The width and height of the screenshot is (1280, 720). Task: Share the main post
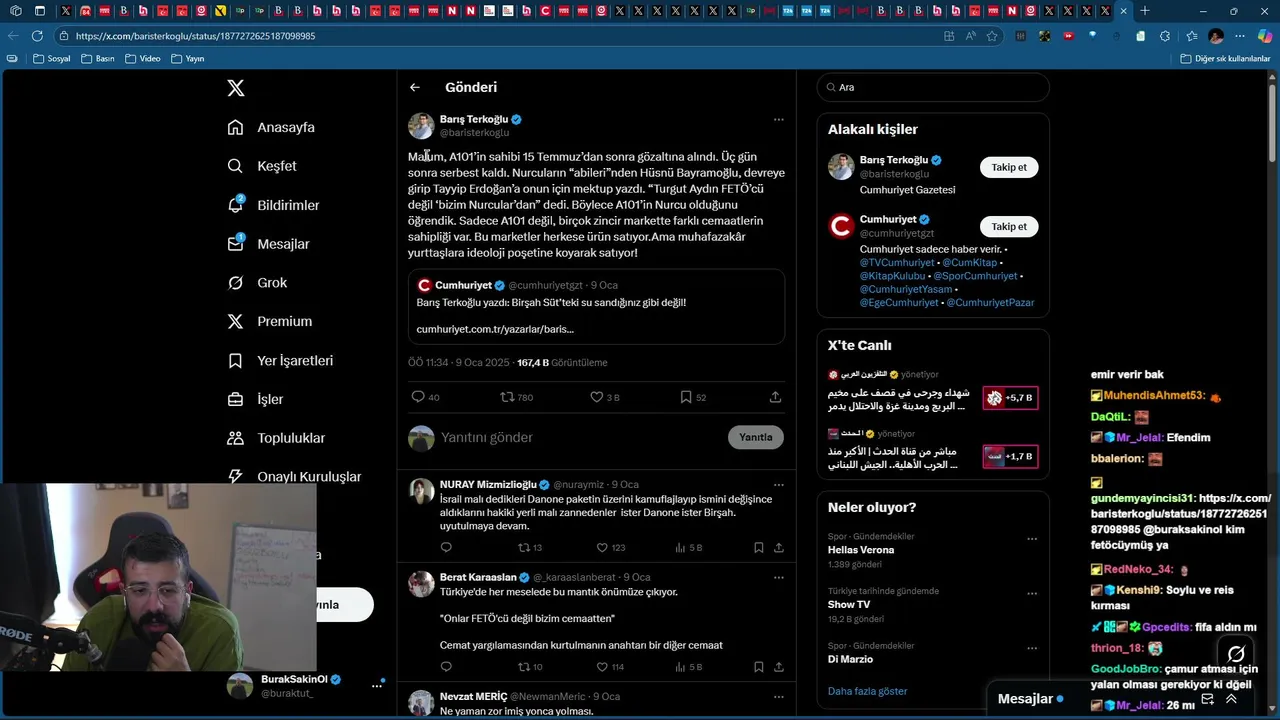[775, 397]
